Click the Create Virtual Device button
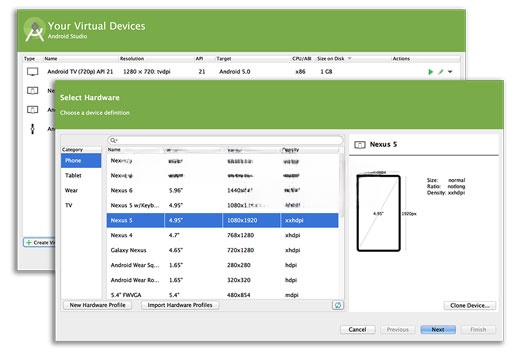Screen dimensions: 520x360 coord(40,242)
